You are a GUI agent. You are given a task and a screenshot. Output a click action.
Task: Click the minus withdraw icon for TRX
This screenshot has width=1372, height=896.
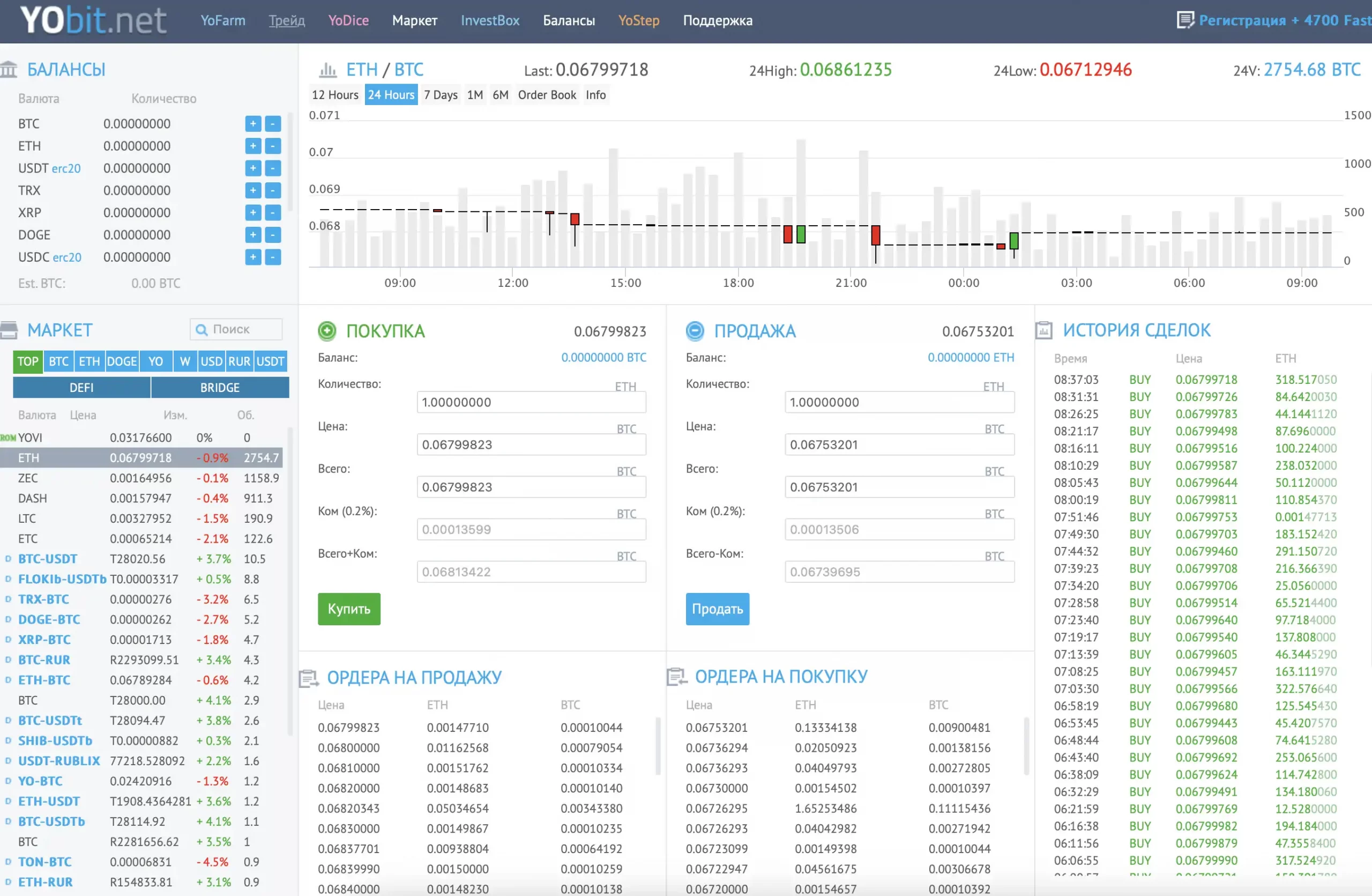click(x=273, y=190)
